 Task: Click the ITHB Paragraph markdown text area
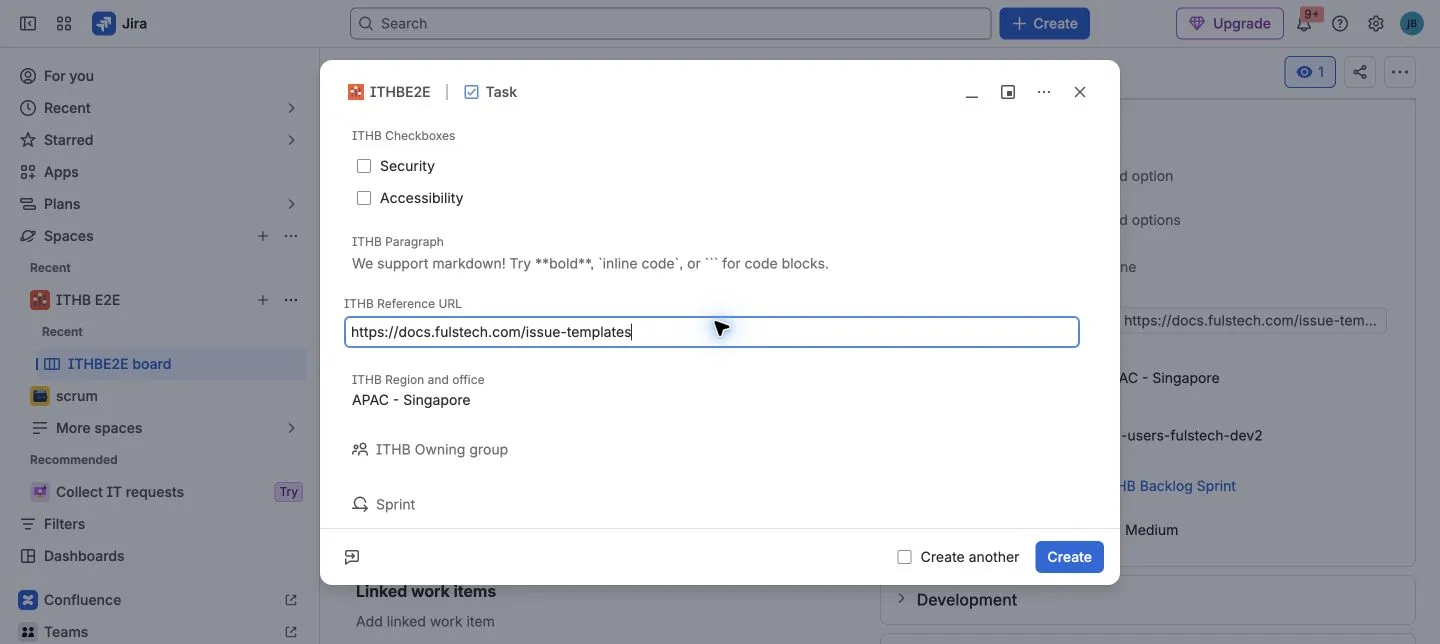coord(590,264)
